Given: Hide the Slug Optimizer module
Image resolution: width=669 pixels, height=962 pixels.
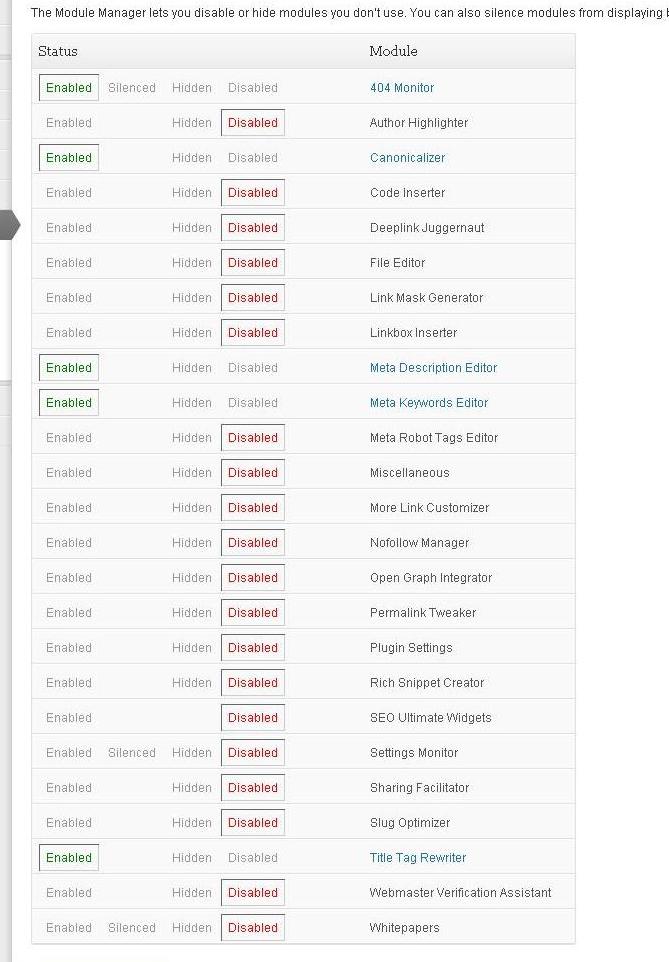Looking at the screenshot, I should (191, 823).
